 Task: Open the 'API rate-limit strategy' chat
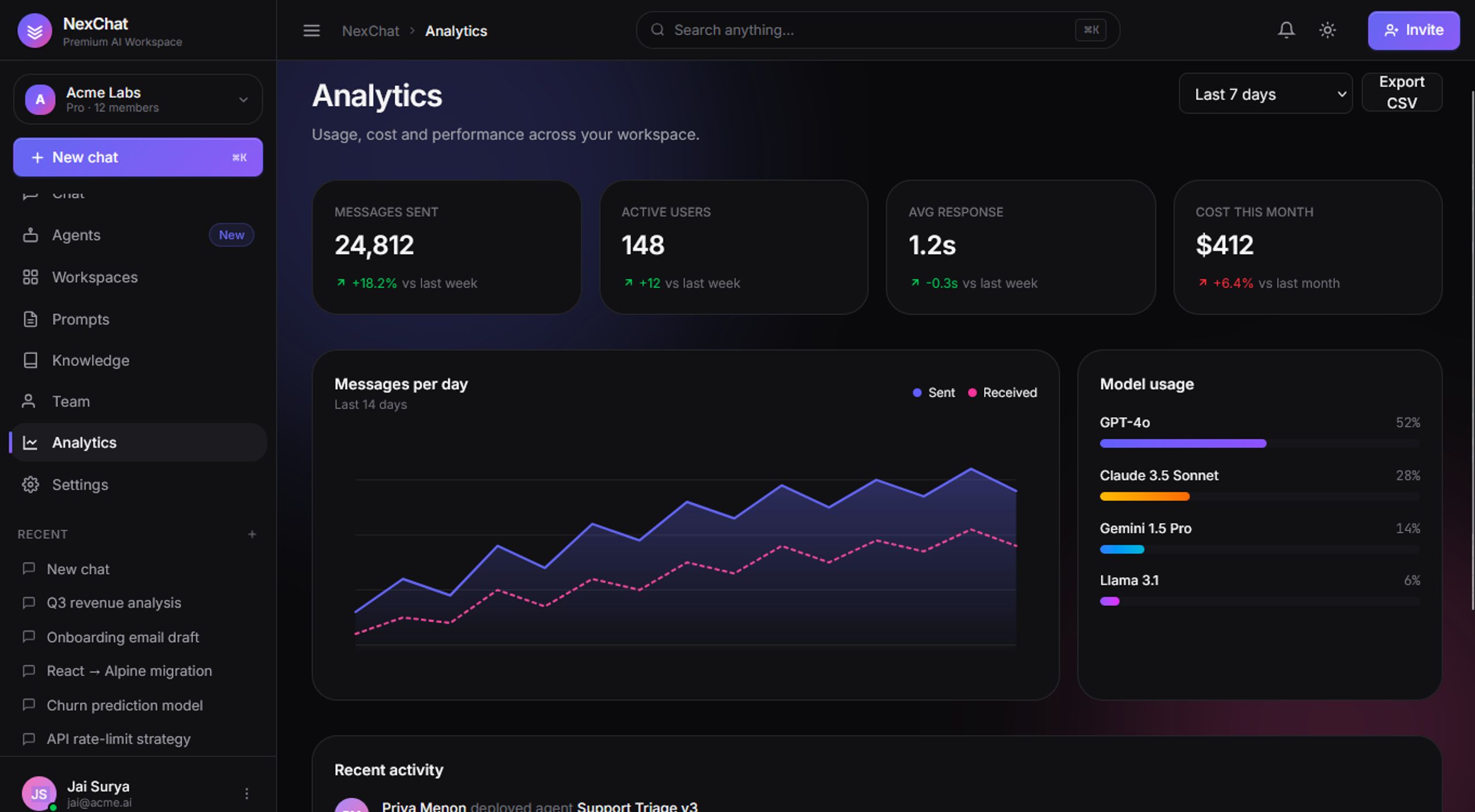[138, 739]
